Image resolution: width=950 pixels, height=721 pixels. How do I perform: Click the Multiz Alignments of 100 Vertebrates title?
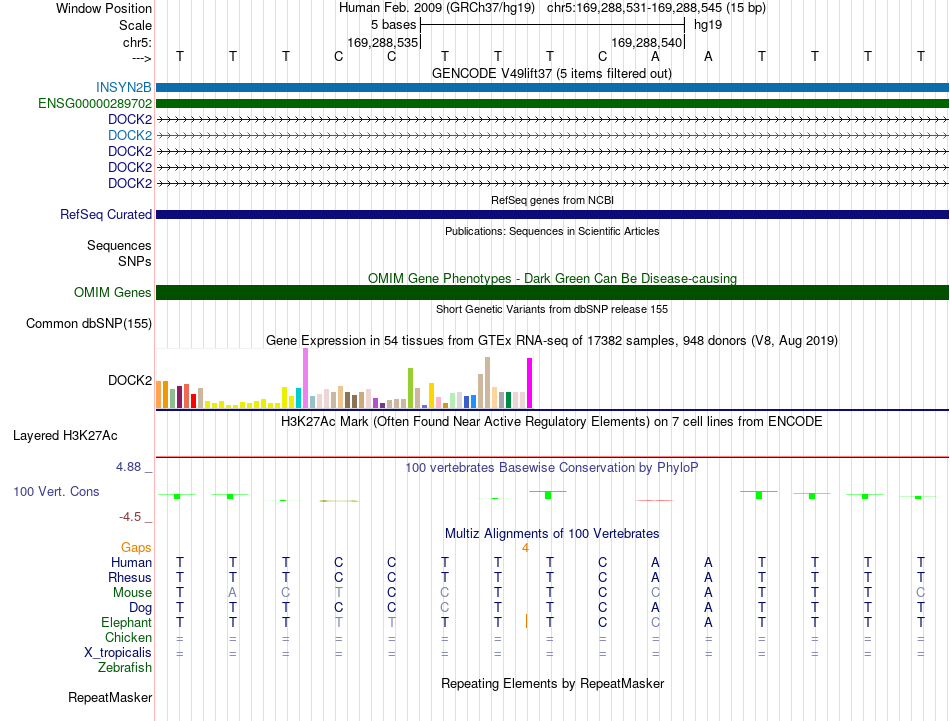[552, 534]
